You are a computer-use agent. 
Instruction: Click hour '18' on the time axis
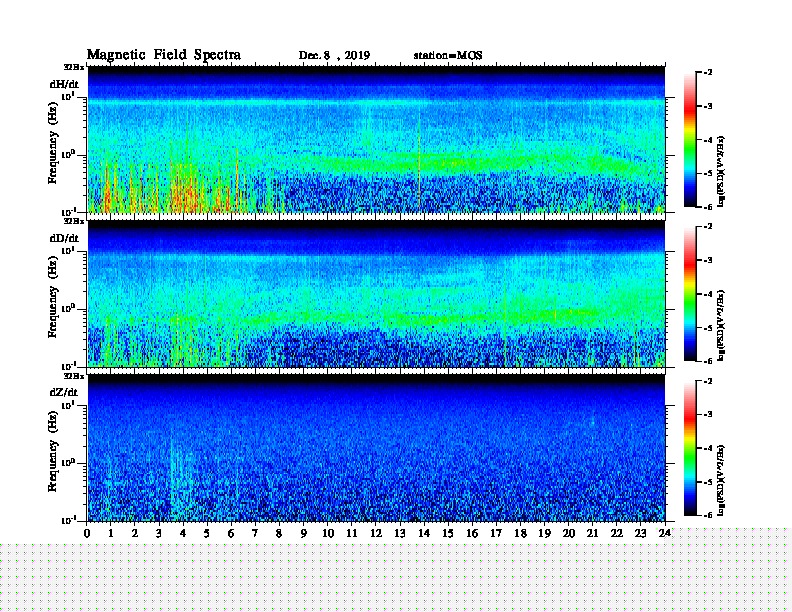click(x=520, y=533)
